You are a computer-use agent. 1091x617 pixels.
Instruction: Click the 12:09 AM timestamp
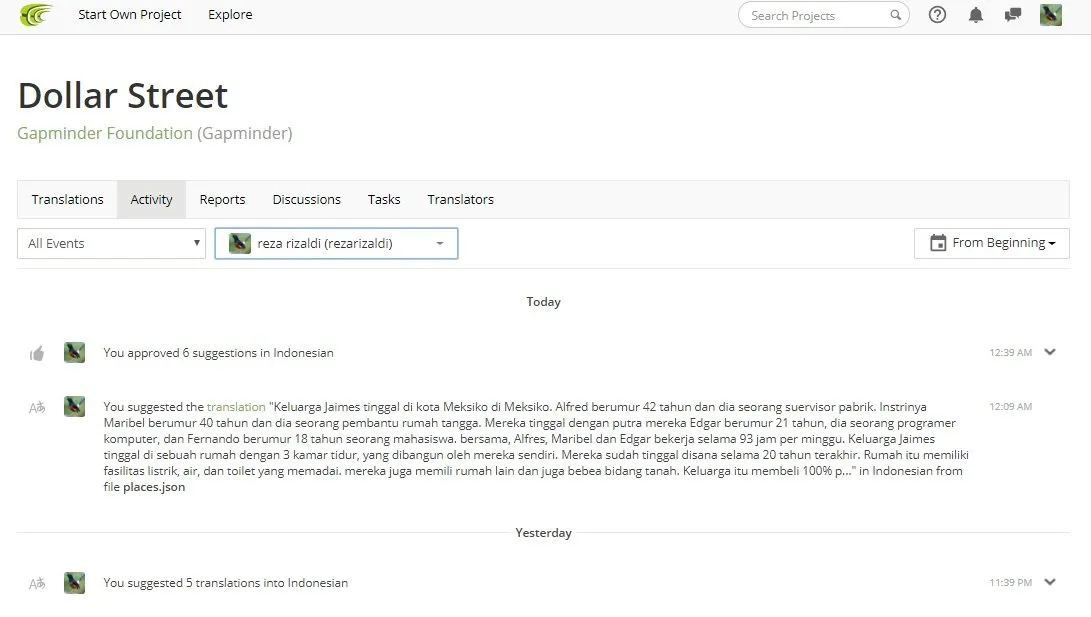tap(1010, 406)
